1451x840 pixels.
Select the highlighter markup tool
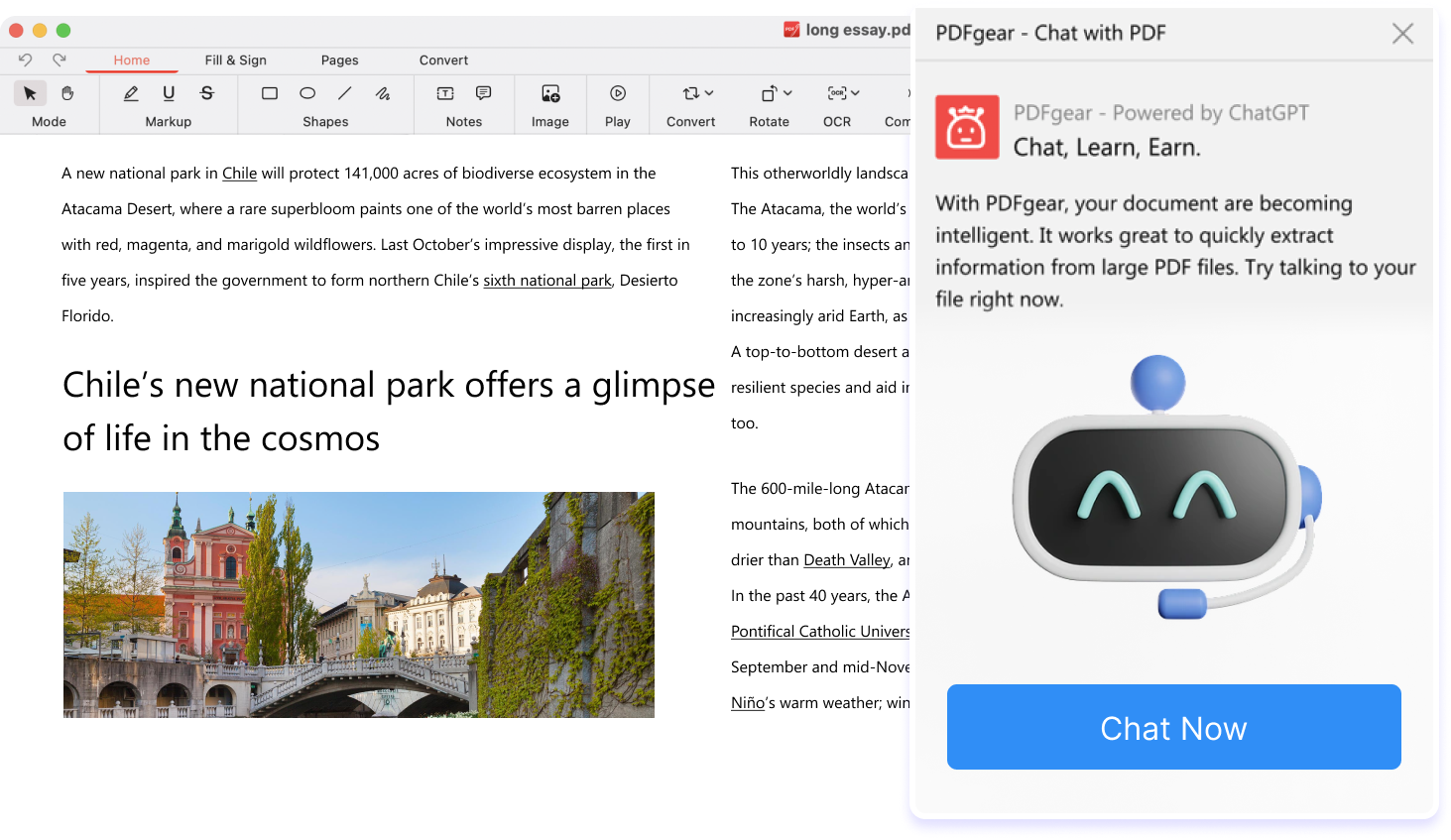[x=131, y=93]
